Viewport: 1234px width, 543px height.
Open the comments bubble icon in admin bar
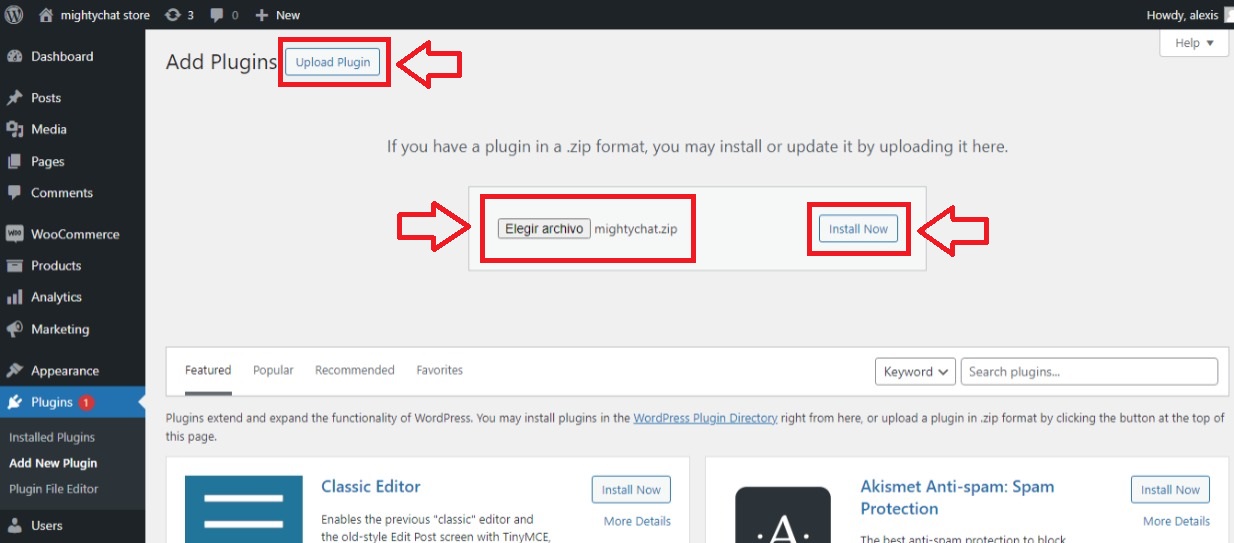pos(217,15)
